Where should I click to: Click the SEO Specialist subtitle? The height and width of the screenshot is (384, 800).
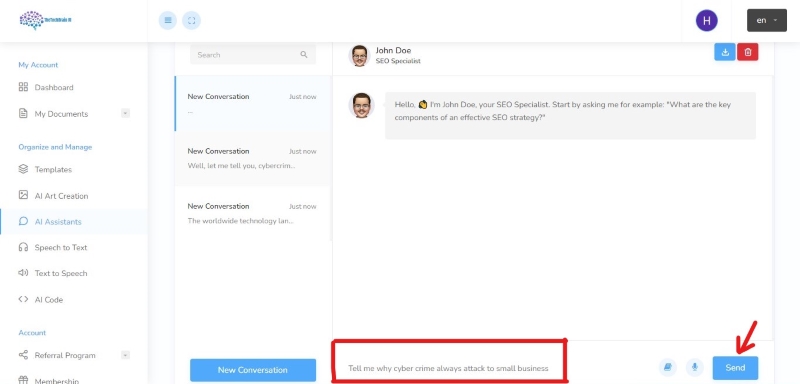[x=398, y=61]
